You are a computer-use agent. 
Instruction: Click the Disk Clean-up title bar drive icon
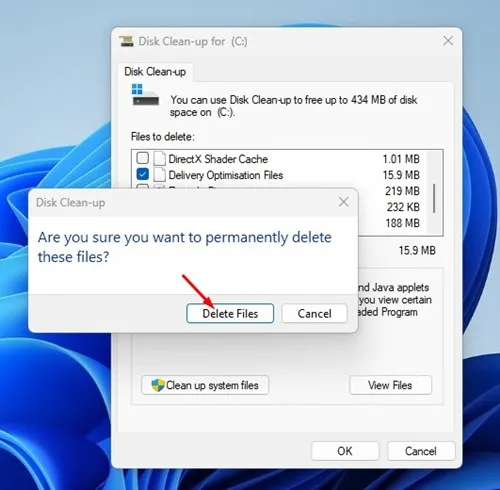[126, 41]
